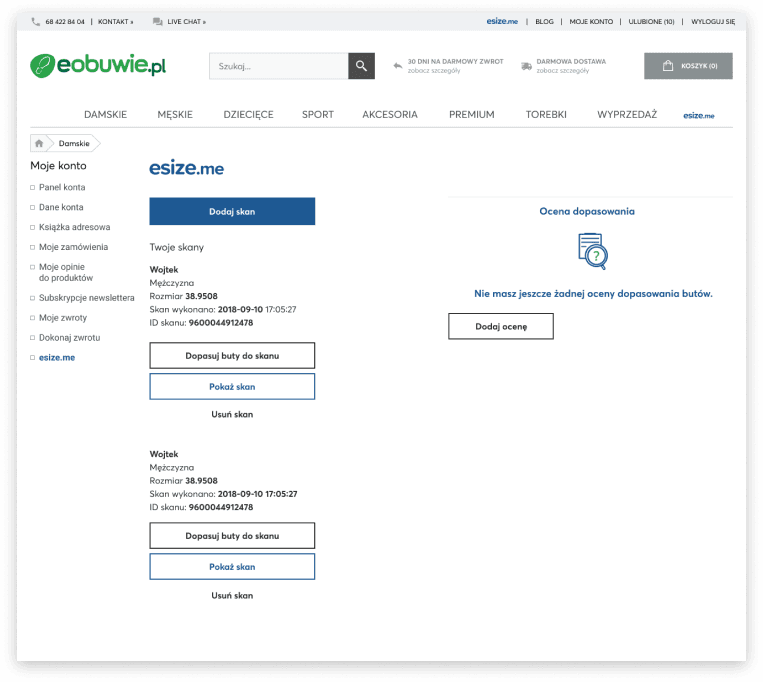The height and width of the screenshot is (682, 763).
Task: Click the KONTAKT link
Action: point(115,21)
